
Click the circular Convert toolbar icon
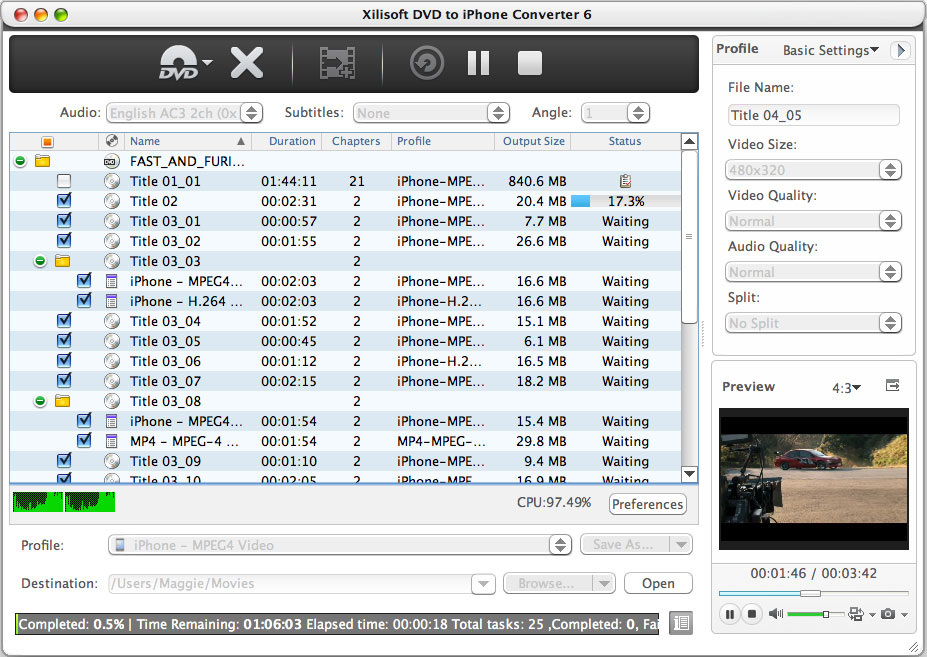[427, 63]
